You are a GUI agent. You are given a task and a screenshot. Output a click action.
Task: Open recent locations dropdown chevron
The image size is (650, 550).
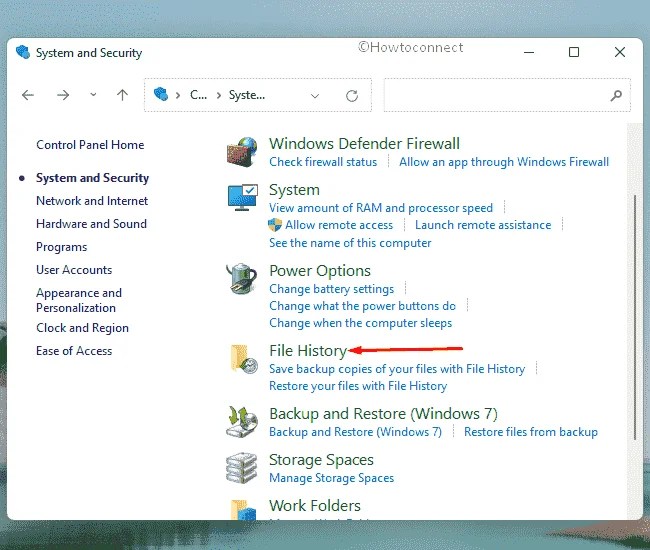coord(93,95)
